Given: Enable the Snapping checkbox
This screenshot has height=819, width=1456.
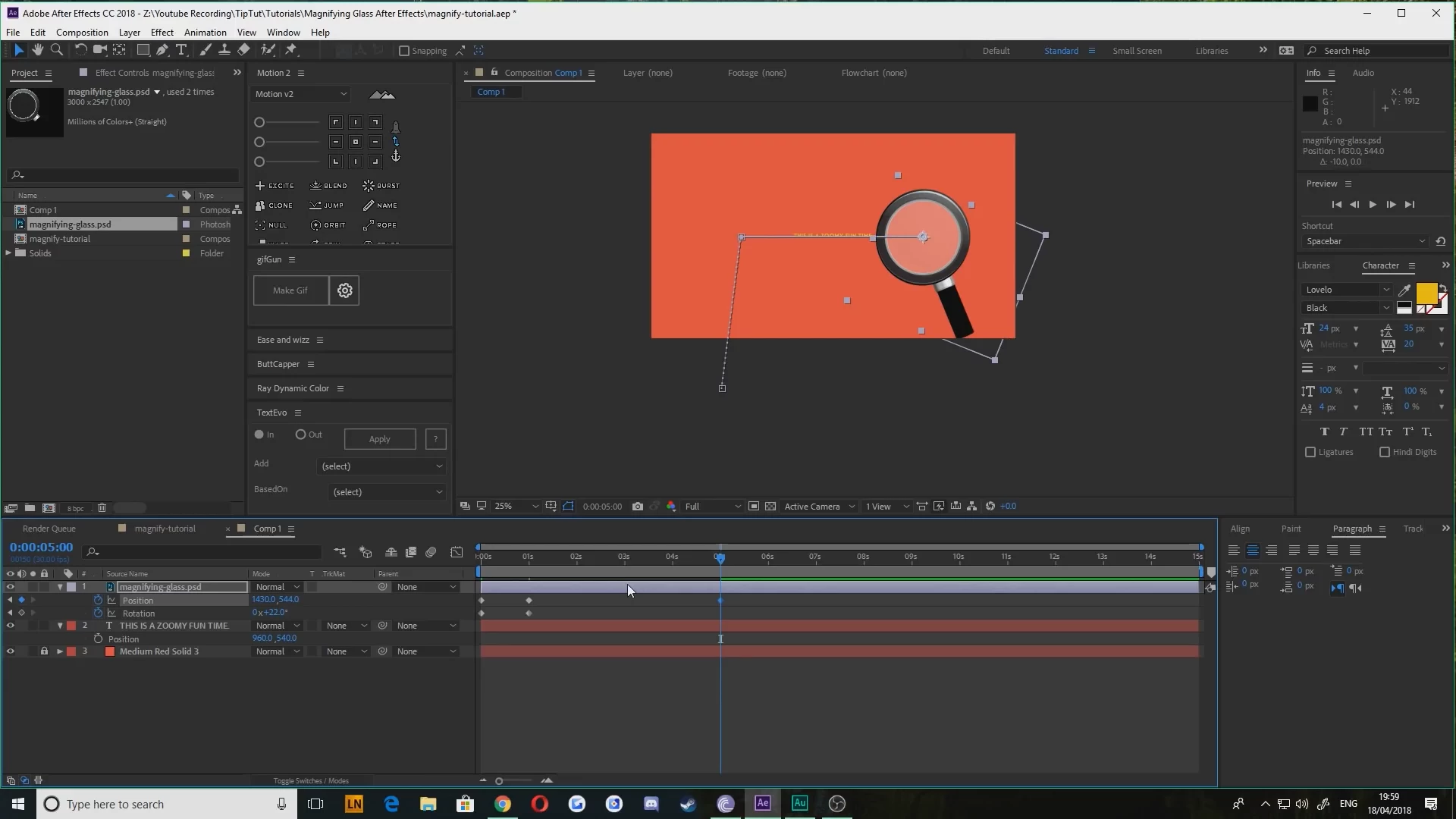Looking at the screenshot, I should pos(404,51).
